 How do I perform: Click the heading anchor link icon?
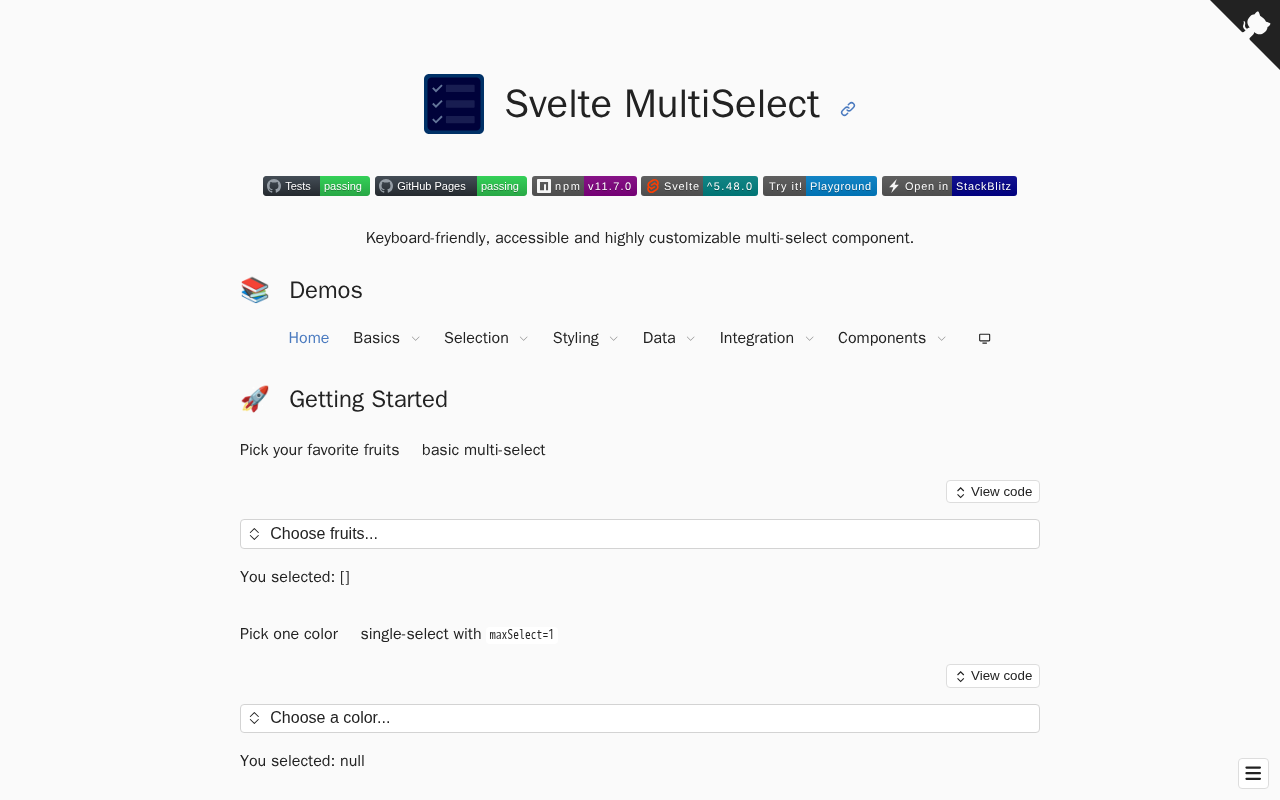(x=848, y=109)
